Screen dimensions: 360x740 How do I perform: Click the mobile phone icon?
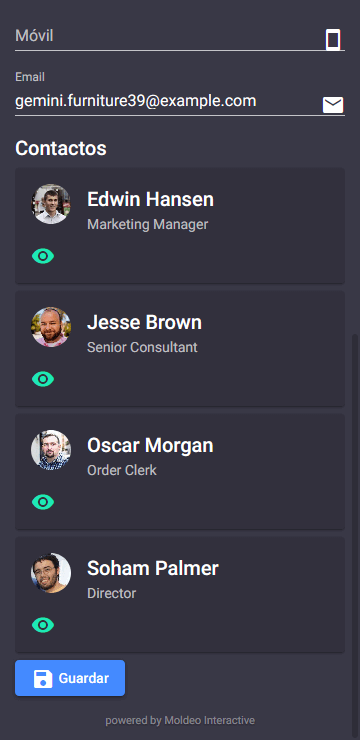click(x=333, y=39)
